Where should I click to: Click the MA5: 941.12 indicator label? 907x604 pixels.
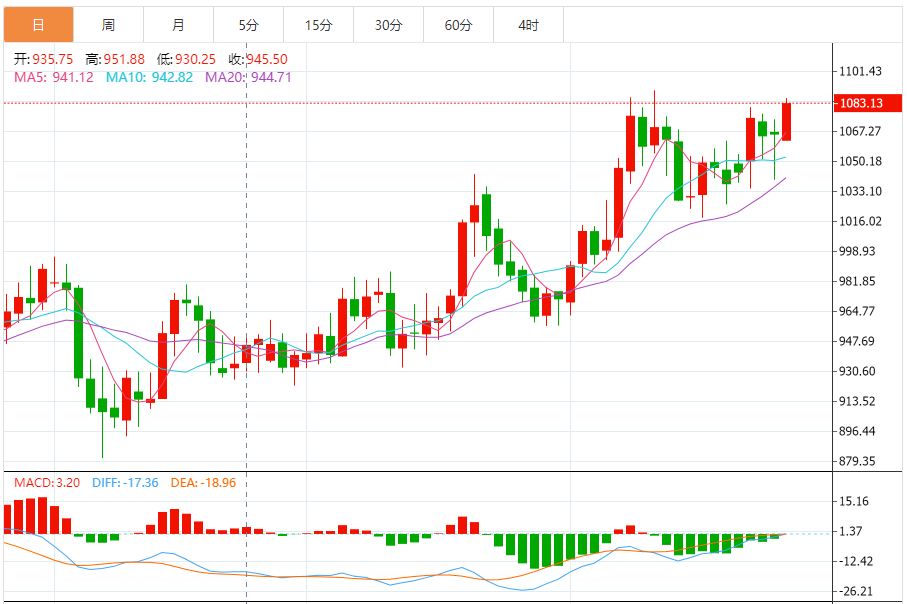54,77
